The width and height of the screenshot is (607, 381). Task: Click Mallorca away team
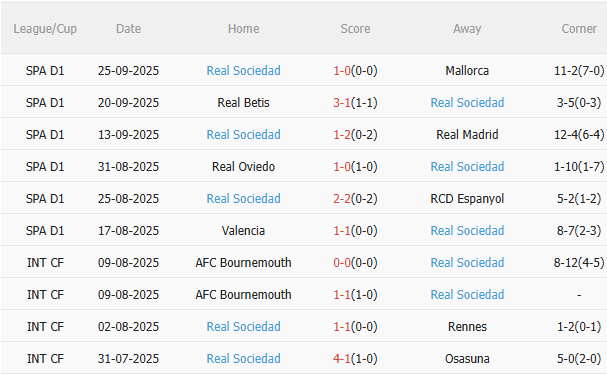click(467, 70)
